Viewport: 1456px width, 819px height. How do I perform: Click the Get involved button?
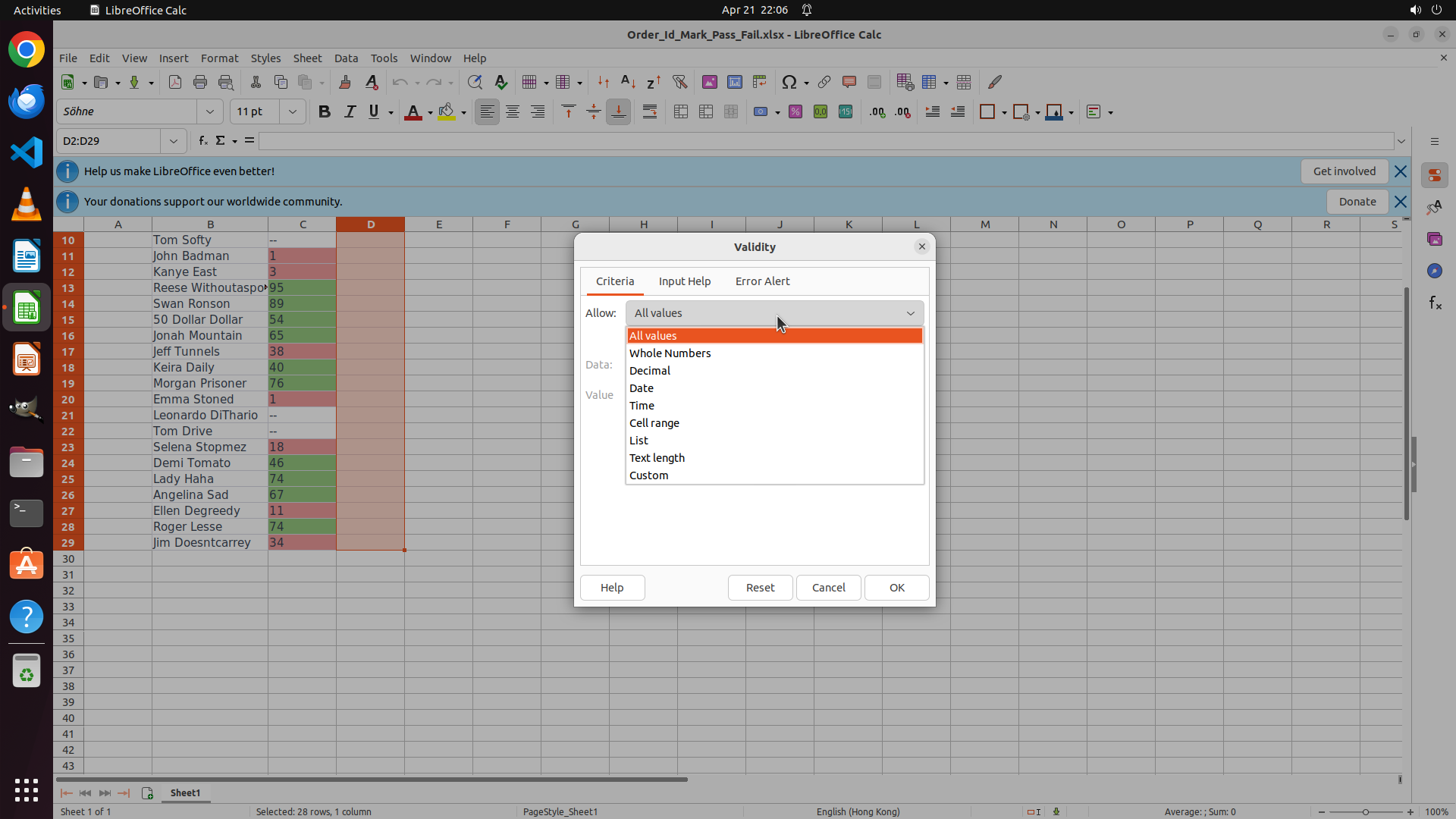tap(1344, 171)
